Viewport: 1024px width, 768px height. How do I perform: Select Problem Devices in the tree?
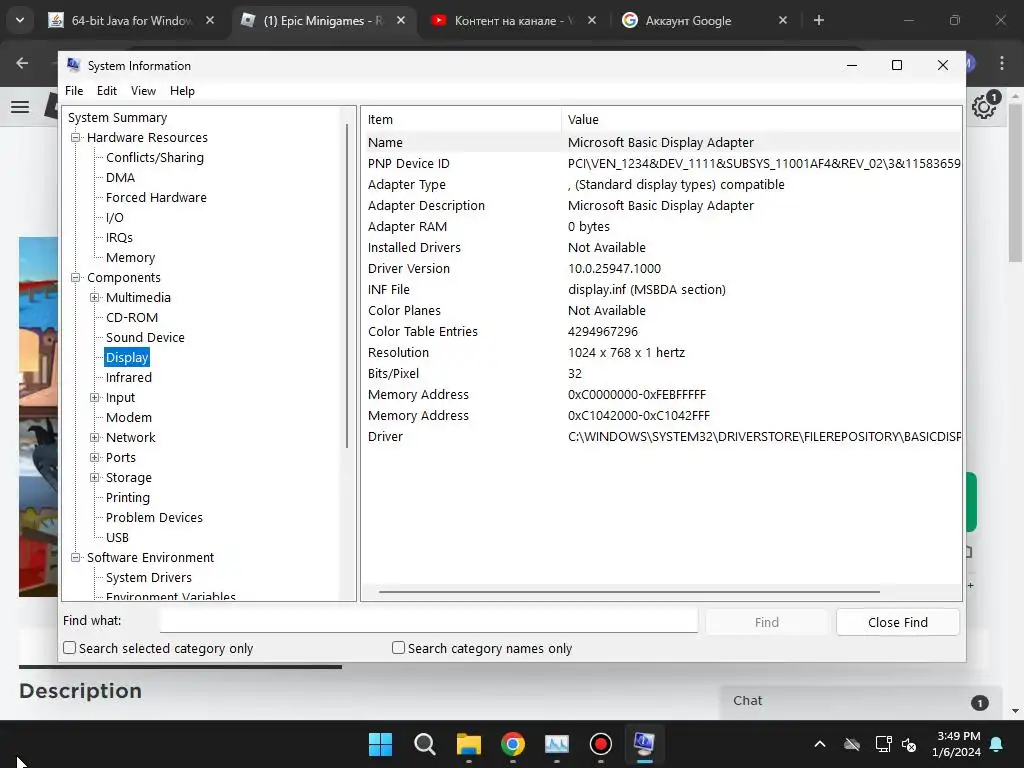[154, 518]
